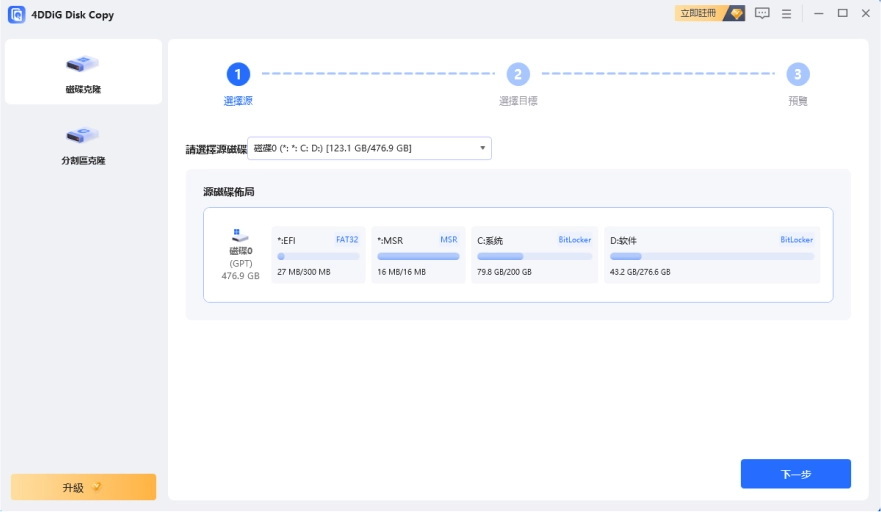
Task: Go to step 1 選擇源
Action: pyautogui.click(x=238, y=75)
